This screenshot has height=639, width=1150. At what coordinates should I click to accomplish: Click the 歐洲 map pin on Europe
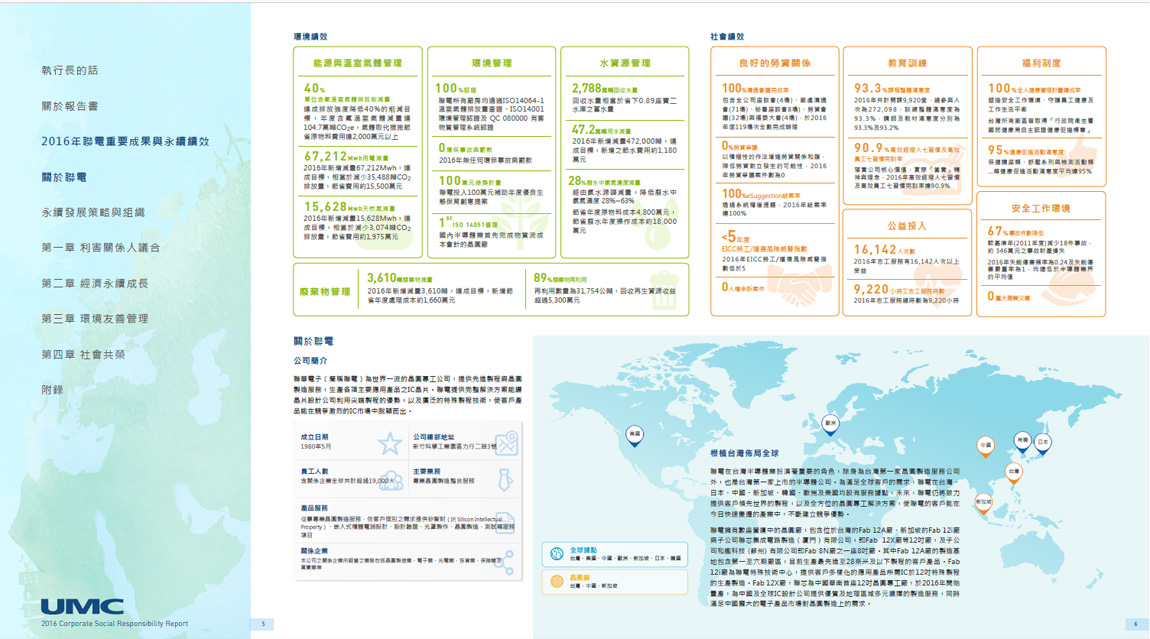pyautogui.click(x=830, y=425)
